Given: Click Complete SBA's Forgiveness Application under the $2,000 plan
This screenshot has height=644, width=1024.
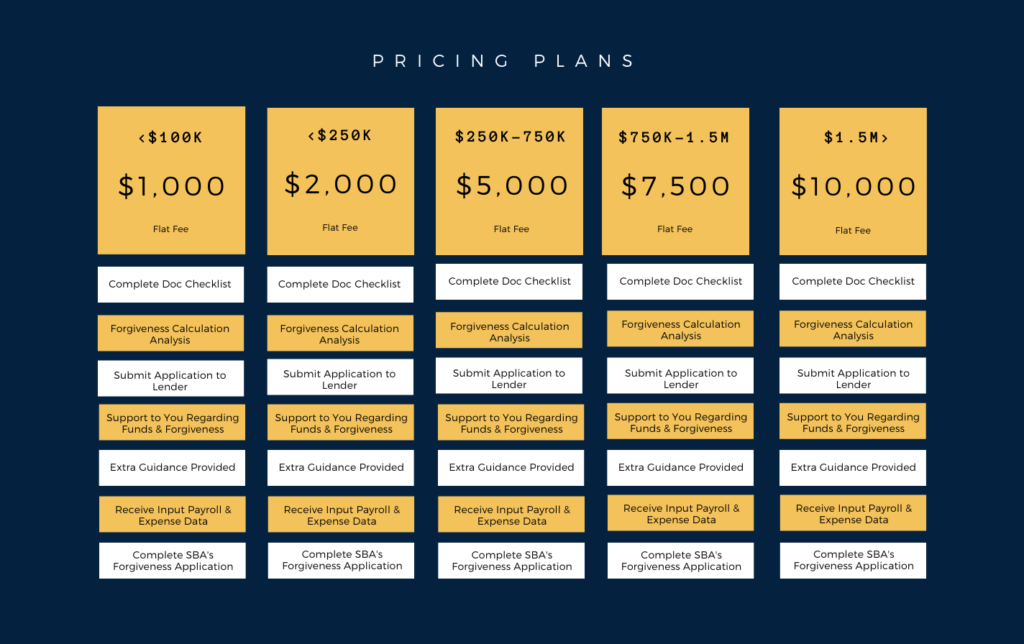Looking at the screenshot, I should [x=341, y=560].
